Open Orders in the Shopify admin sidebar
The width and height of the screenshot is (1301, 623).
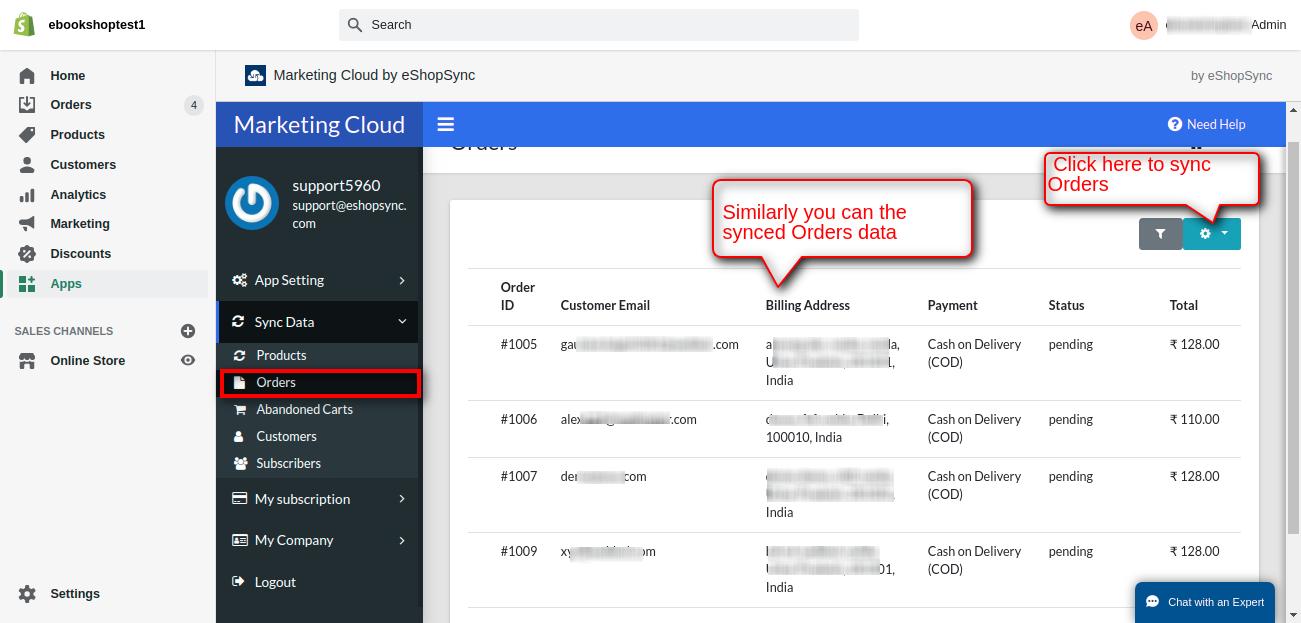click(x=71, y=105)
